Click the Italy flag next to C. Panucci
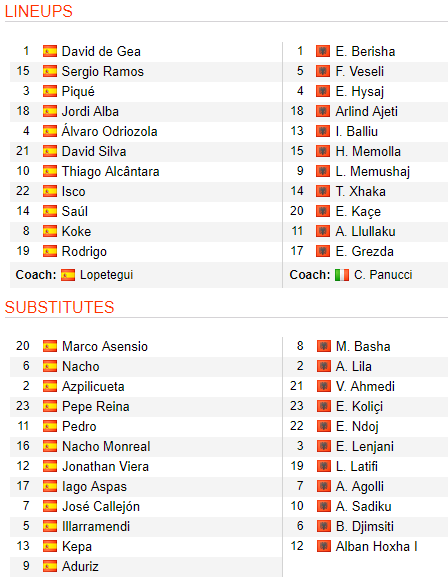 click(342, 275)
